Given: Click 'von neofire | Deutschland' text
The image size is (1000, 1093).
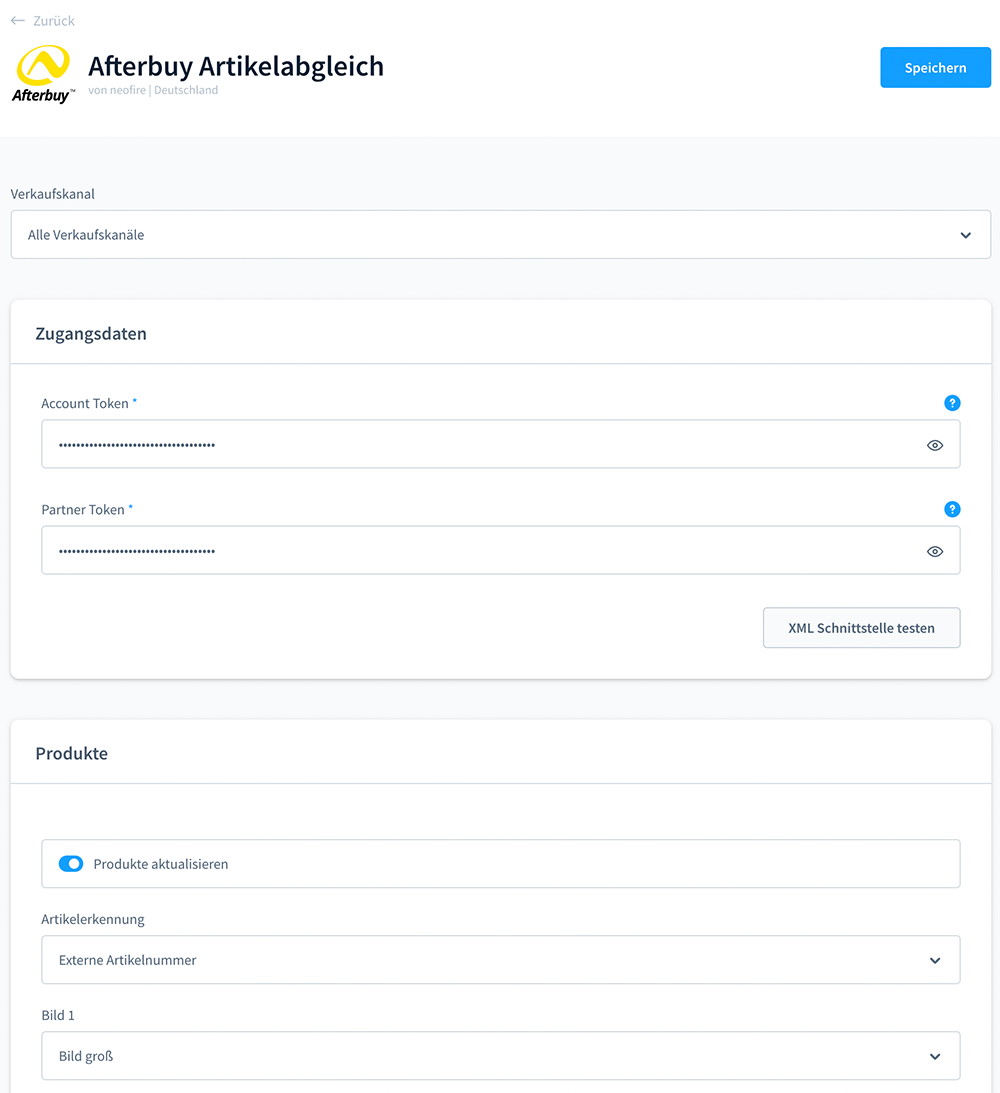Looking at the screenshot, I should click(153, 90).
